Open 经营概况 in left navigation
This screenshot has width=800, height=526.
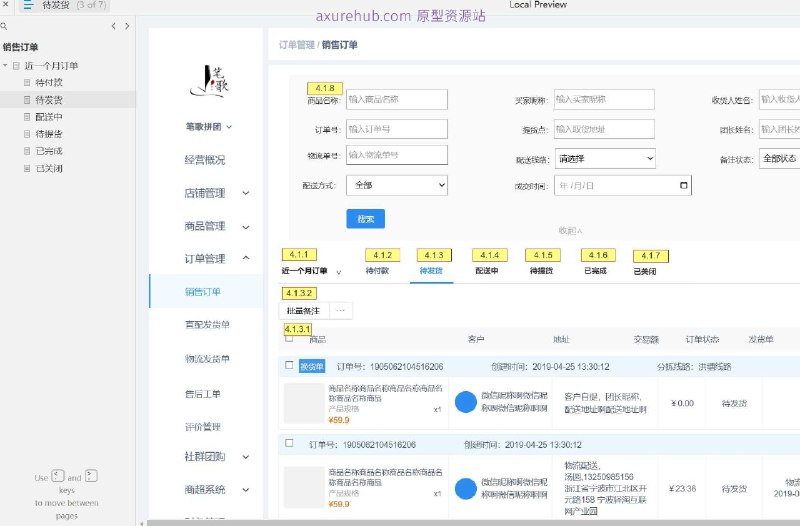coord(205,160)
